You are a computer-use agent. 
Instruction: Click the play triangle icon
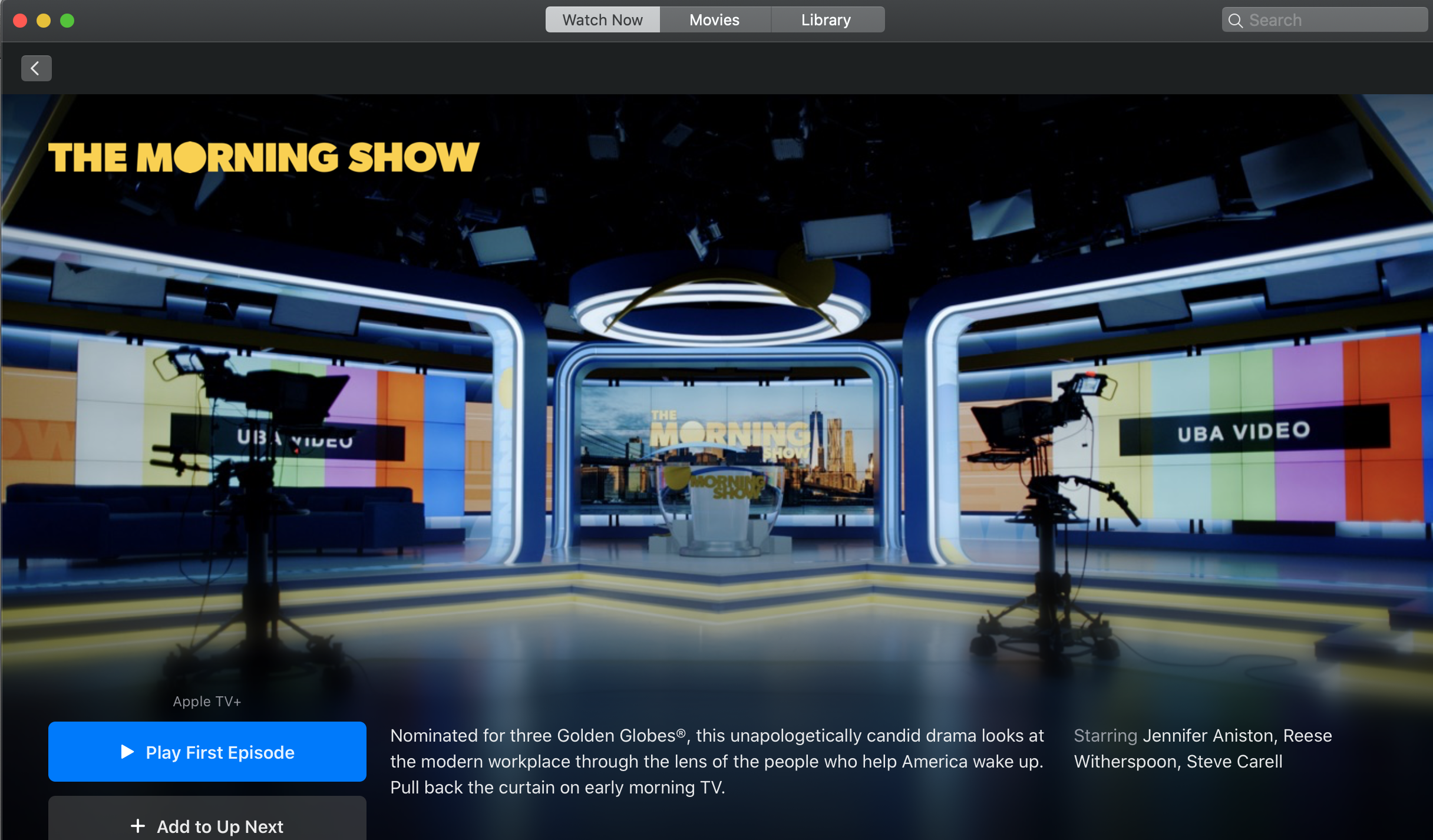pyautogui.click(x=127, y=752)
